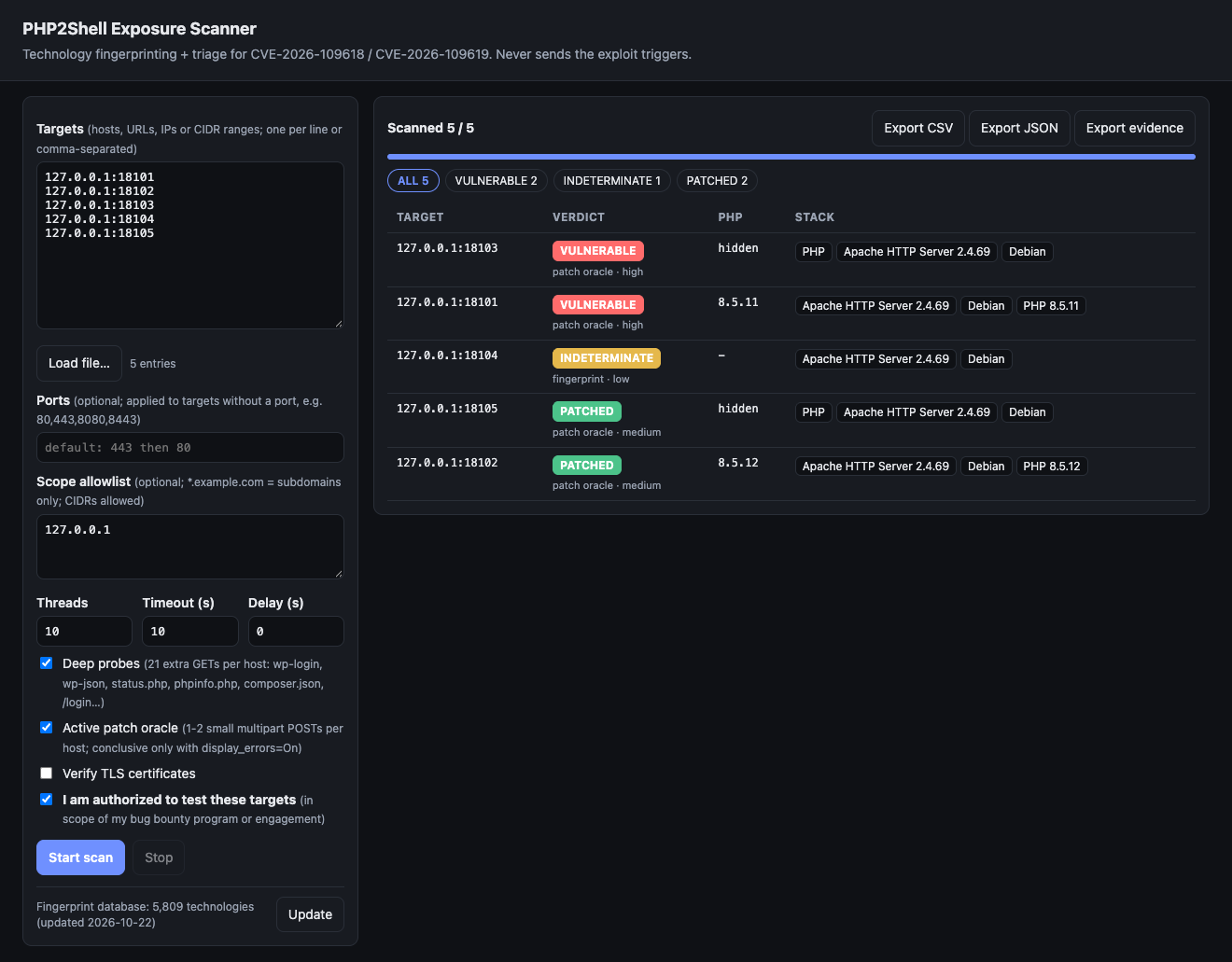Image resolution: width=1232 pixels, height=962 pixels.
Task: Toggle the authorization confirmation checkbox
Action: click(x=46, y=800)
